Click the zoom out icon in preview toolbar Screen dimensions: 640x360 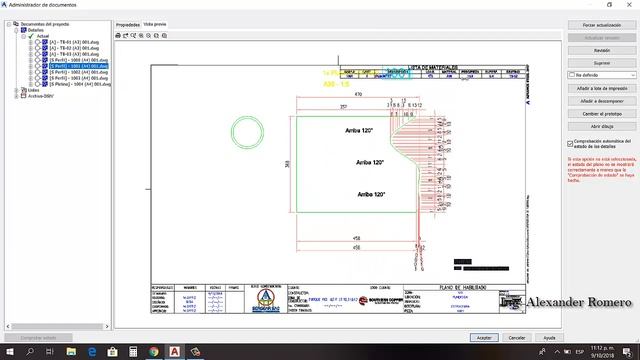click(x=149, y=36)
